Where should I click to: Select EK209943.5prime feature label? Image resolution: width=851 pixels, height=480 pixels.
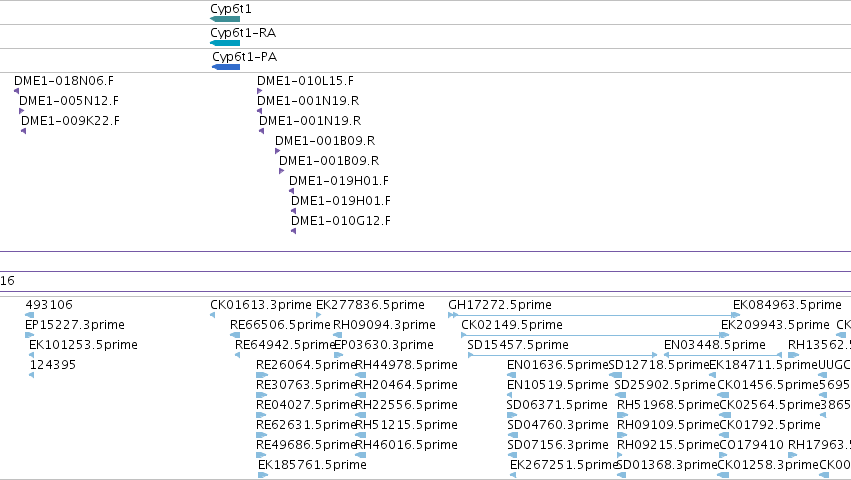(776, 325)
